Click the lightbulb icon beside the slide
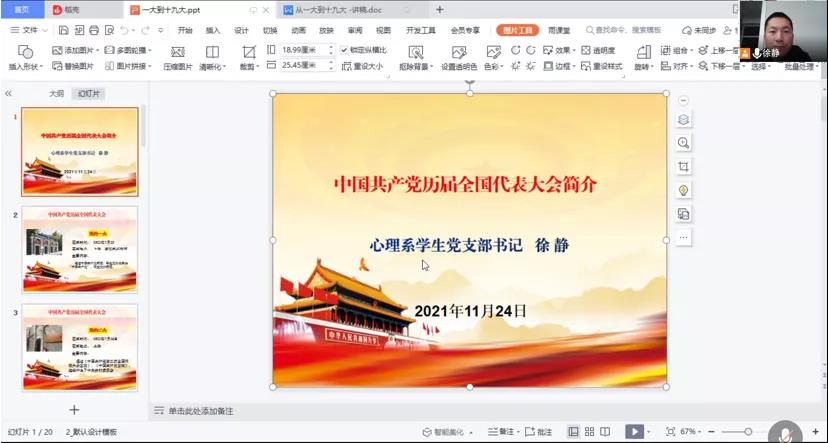Viewport: 828px width, 443px height. (x=683, y=191)
